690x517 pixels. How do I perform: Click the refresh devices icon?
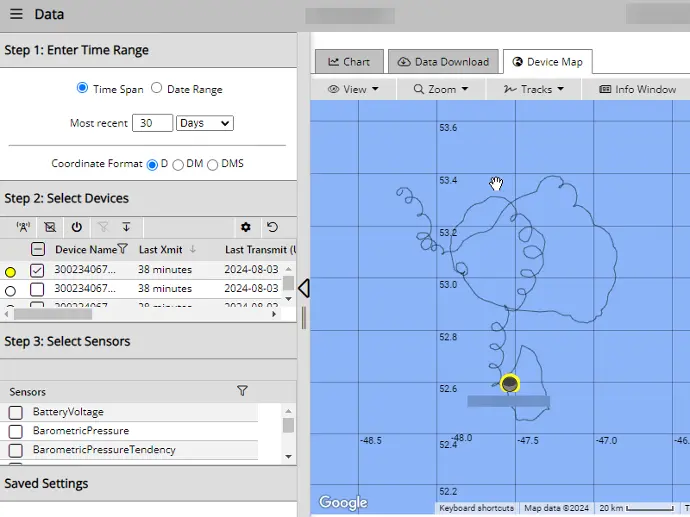click(272, 227)
